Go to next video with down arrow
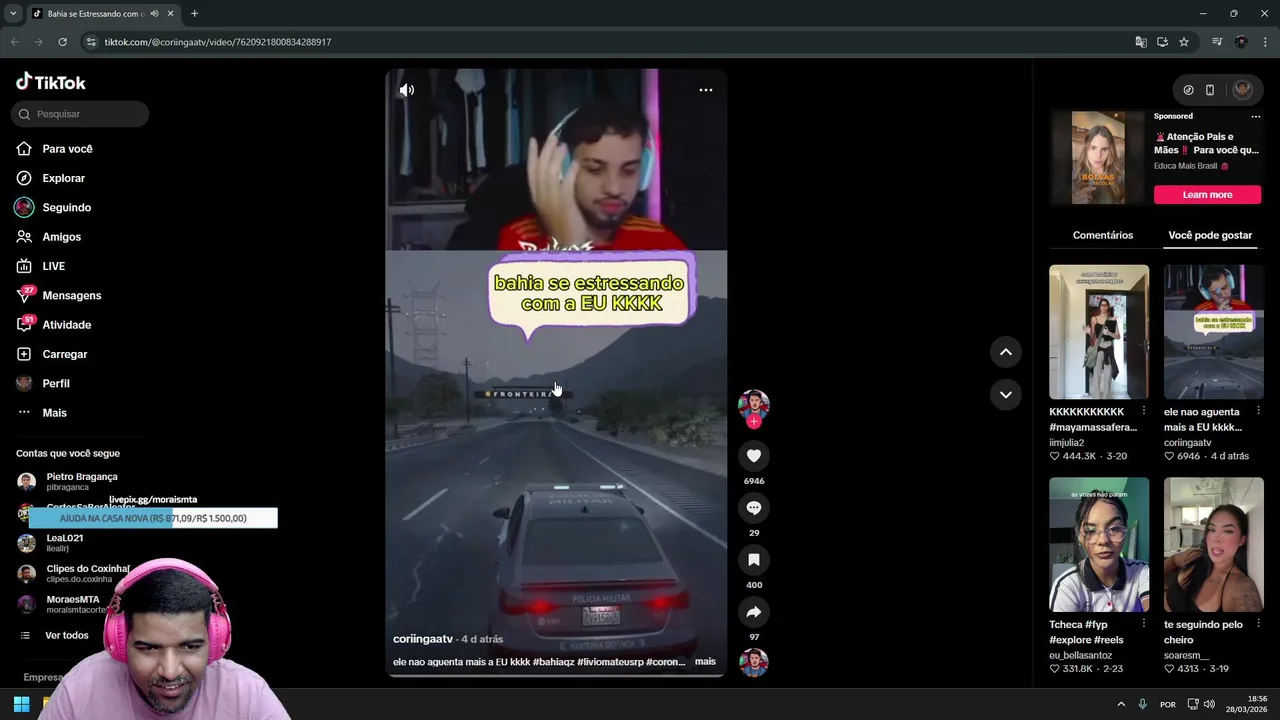Viewport: 1280px width, 720px height. click(1006, 395)
